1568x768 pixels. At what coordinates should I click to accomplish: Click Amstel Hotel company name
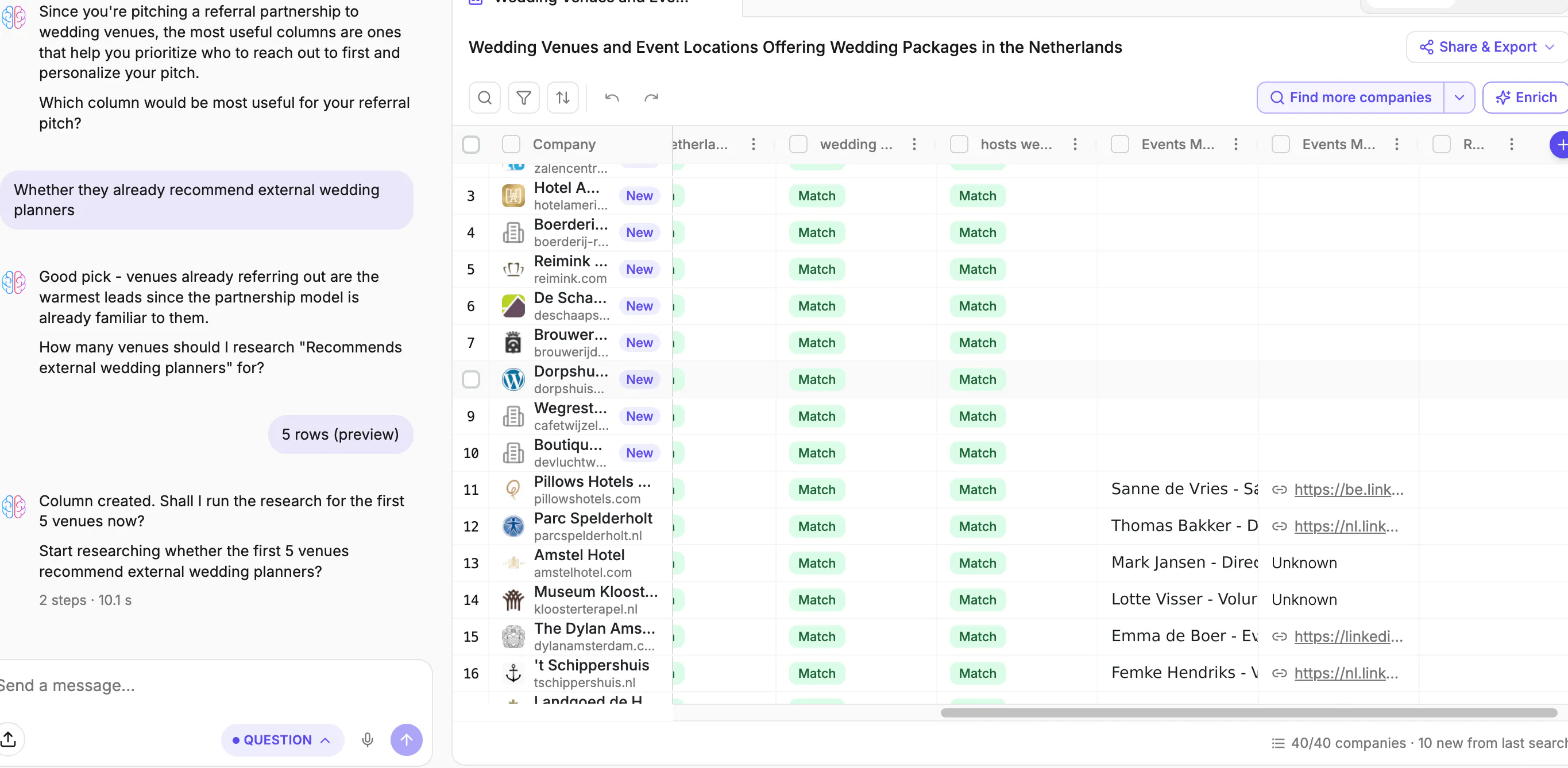tap(579, 554)
